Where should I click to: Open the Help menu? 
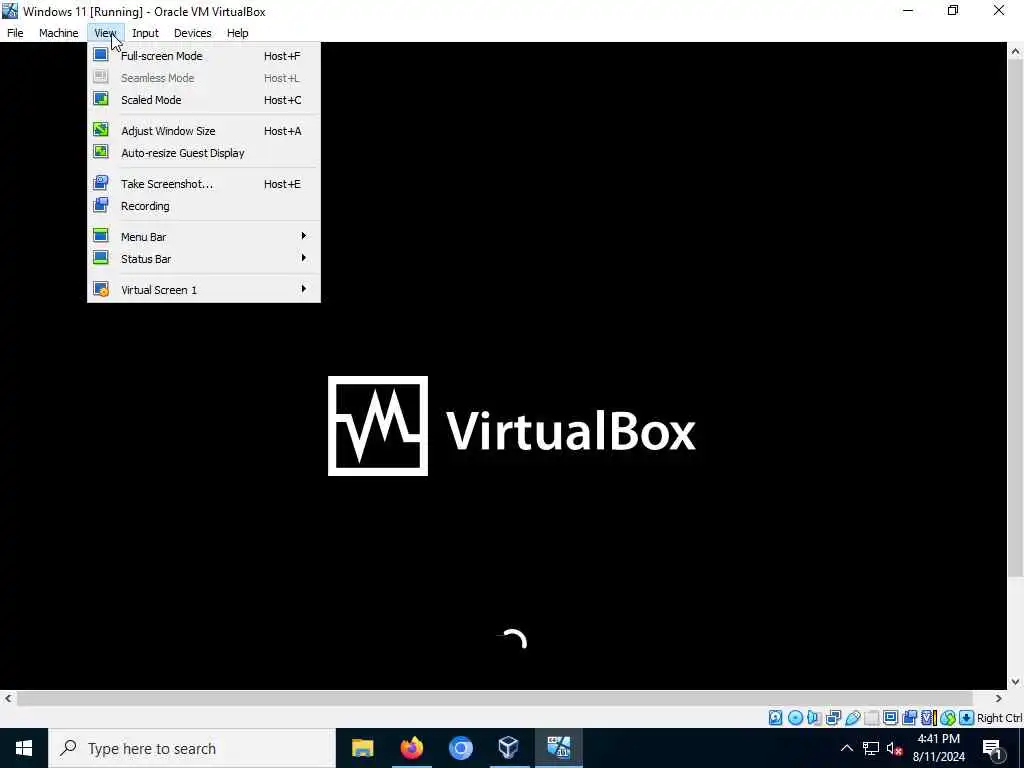tap(238, 33)
